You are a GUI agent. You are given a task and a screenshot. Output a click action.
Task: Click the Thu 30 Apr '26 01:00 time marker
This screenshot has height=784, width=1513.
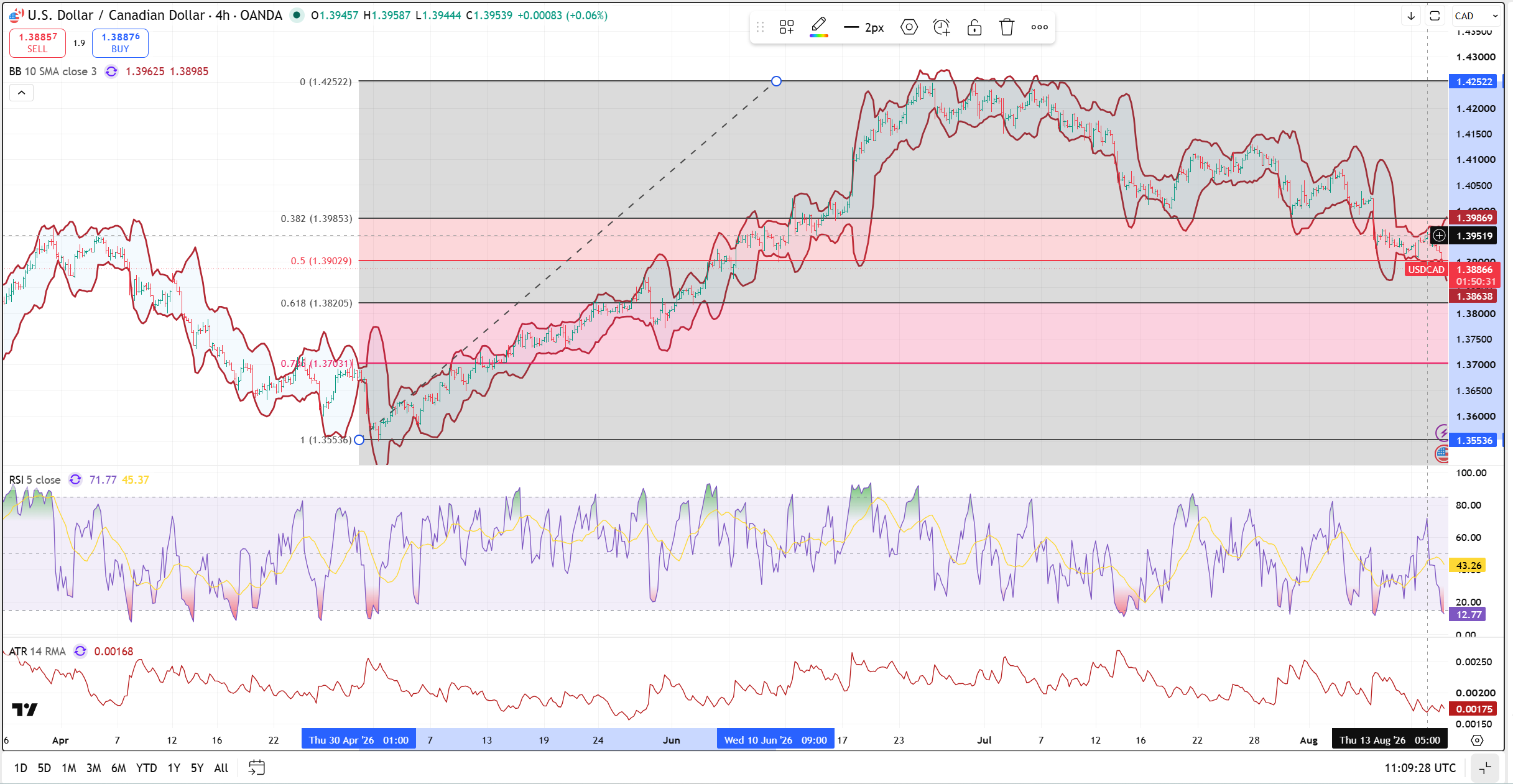coord(359,740)
